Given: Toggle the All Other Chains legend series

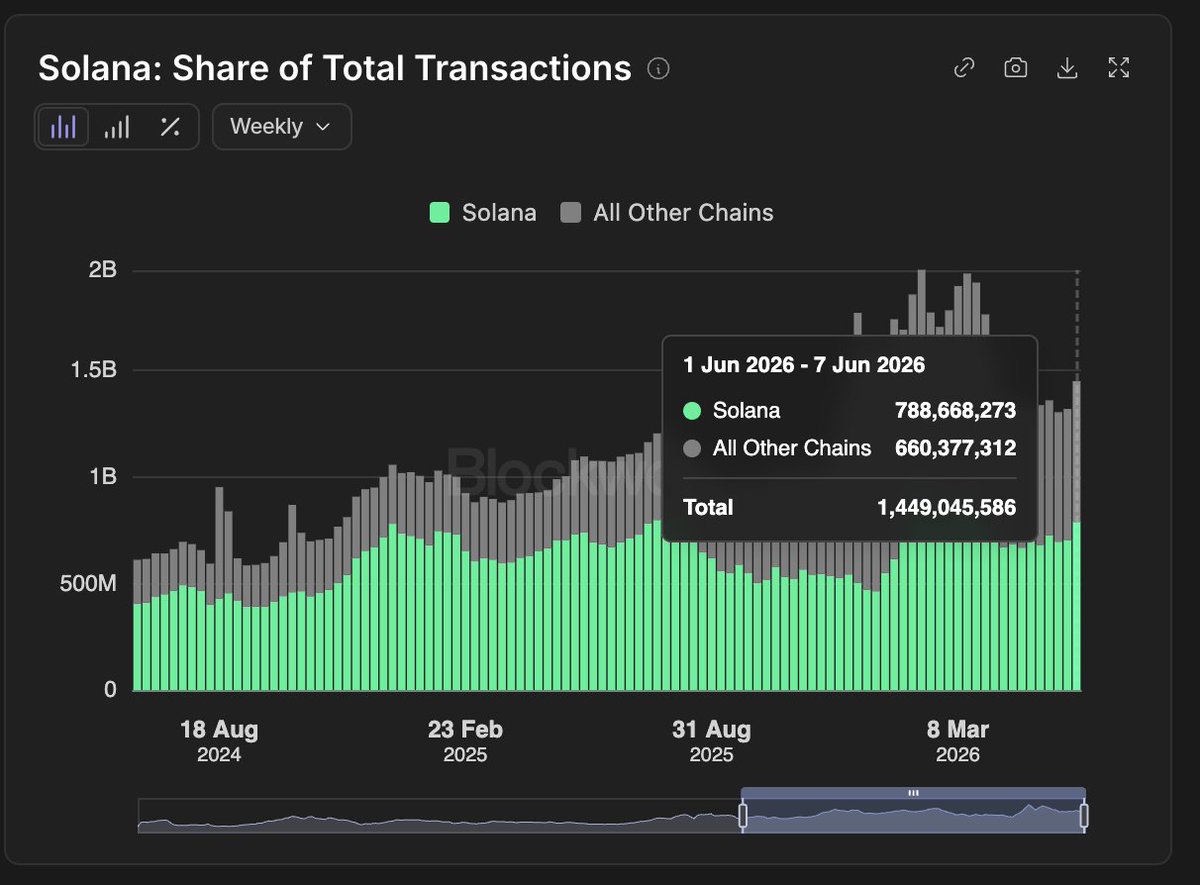Looking at the screenshot, I should [667, 213].
